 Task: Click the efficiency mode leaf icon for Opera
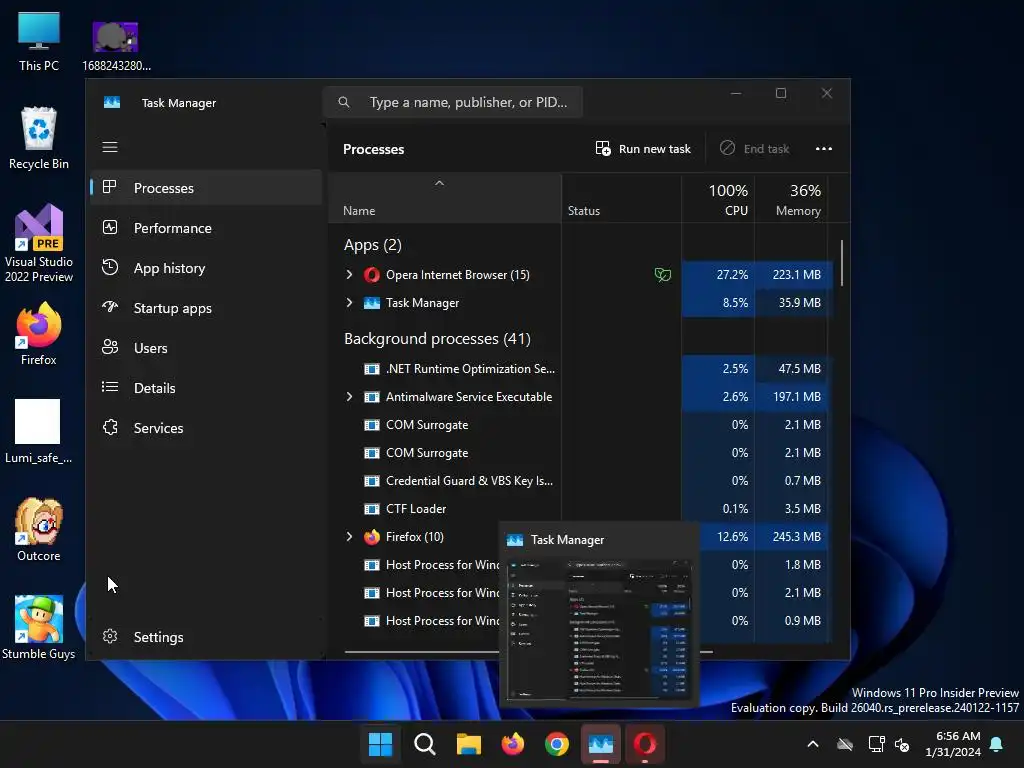662,275
